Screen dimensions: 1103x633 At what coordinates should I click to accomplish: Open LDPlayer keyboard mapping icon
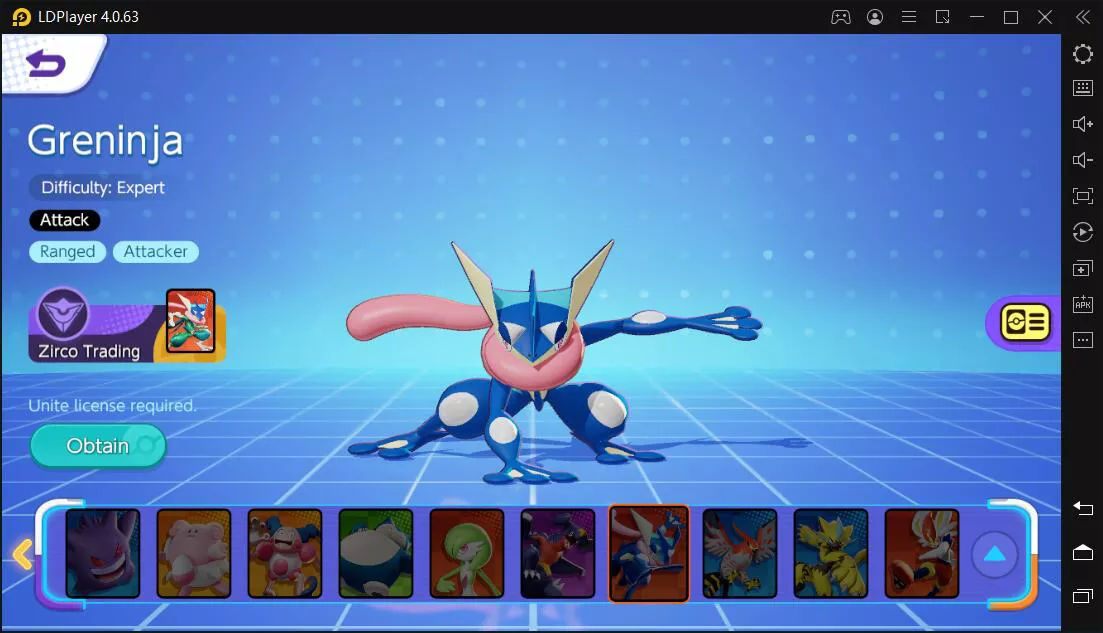[x=1083, y=88]
